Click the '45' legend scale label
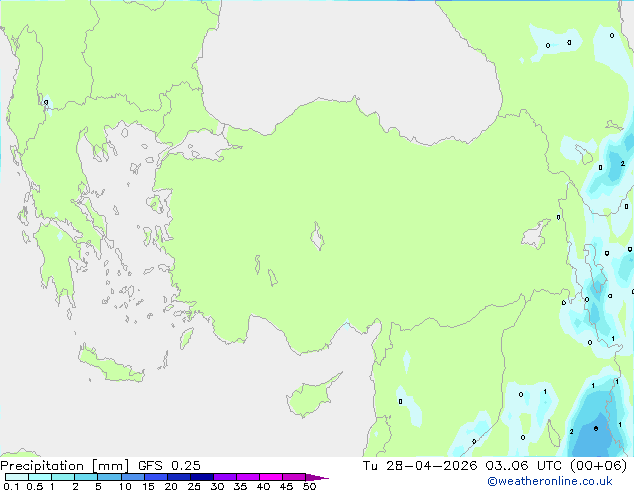 coord(286,486)
